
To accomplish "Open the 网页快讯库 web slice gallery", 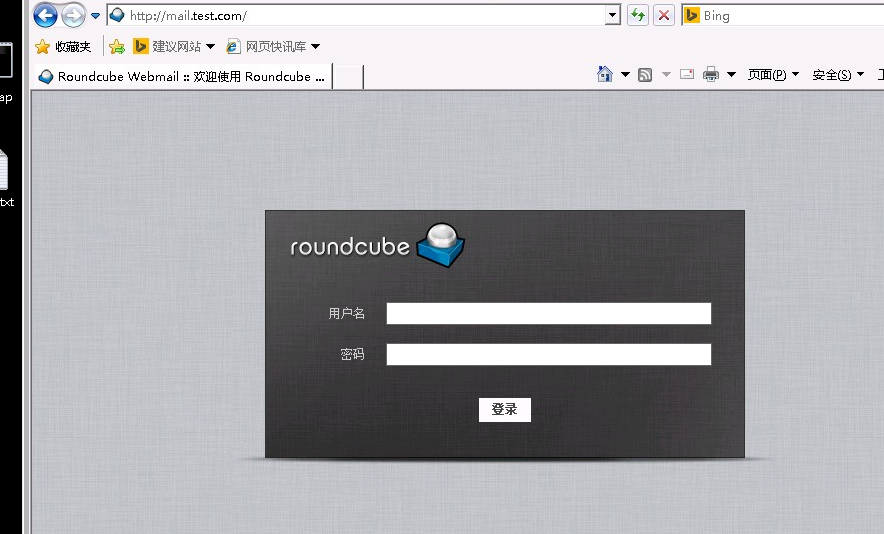I will point(266,47).
